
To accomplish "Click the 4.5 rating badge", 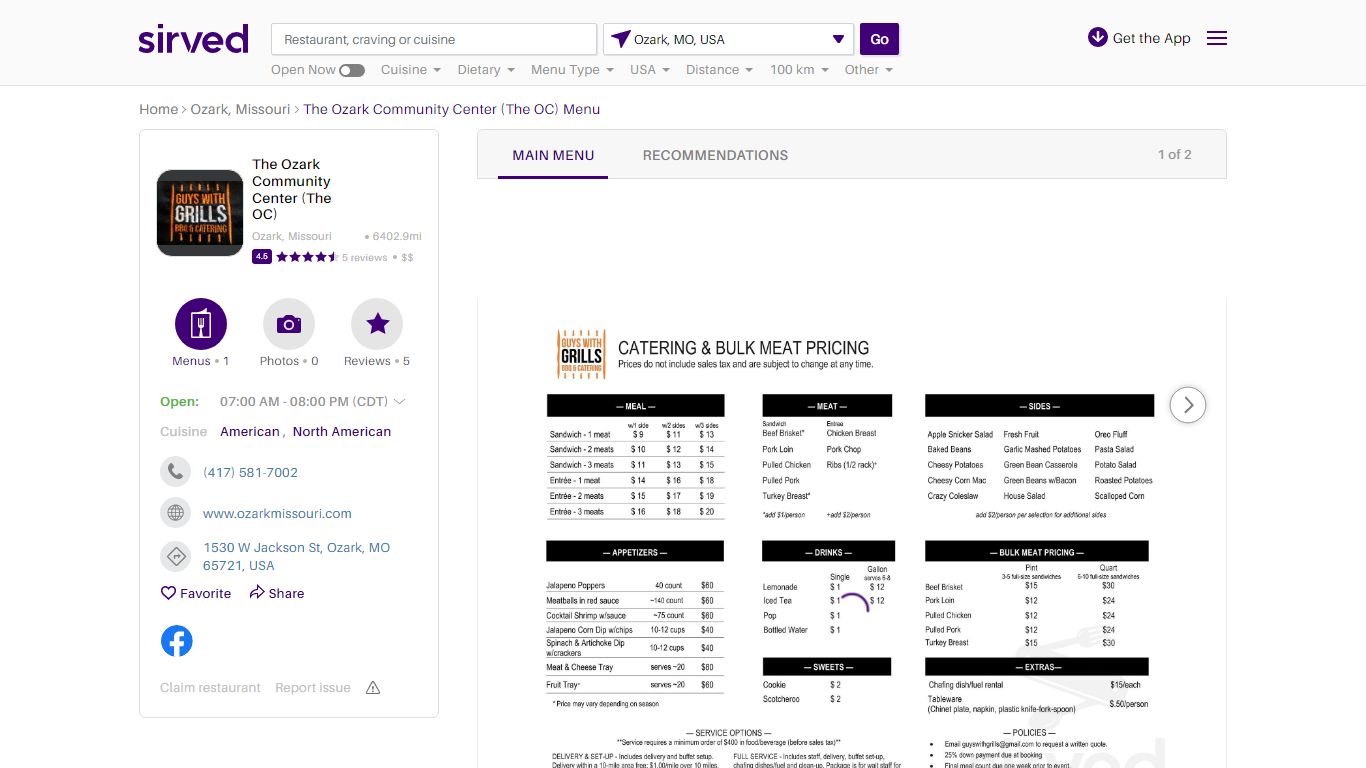I will [262, 257].
